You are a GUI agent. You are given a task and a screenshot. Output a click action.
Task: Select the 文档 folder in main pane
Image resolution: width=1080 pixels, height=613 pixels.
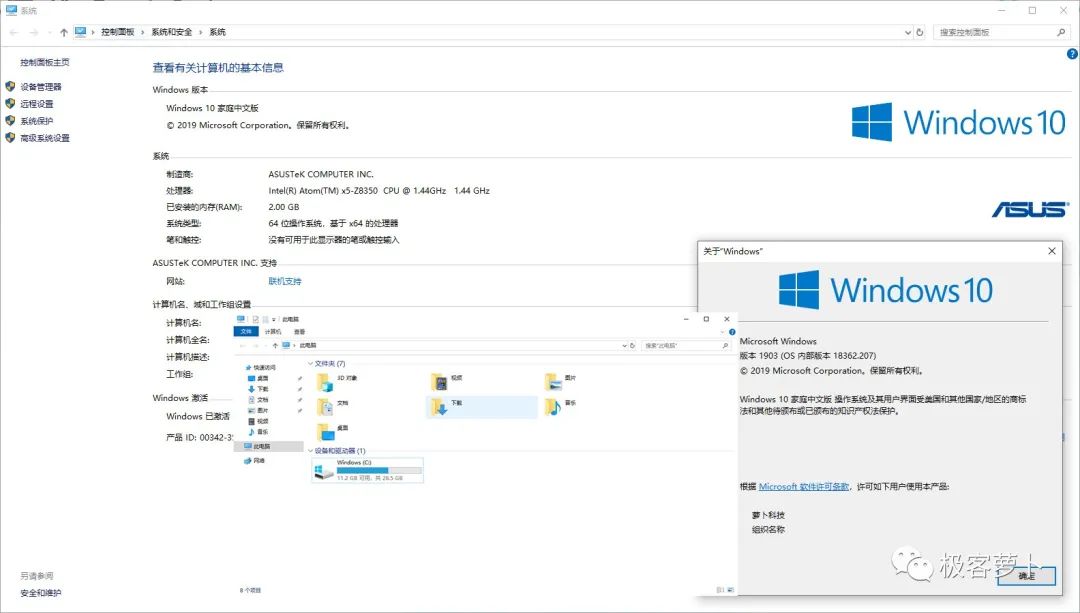pos(333,407)
